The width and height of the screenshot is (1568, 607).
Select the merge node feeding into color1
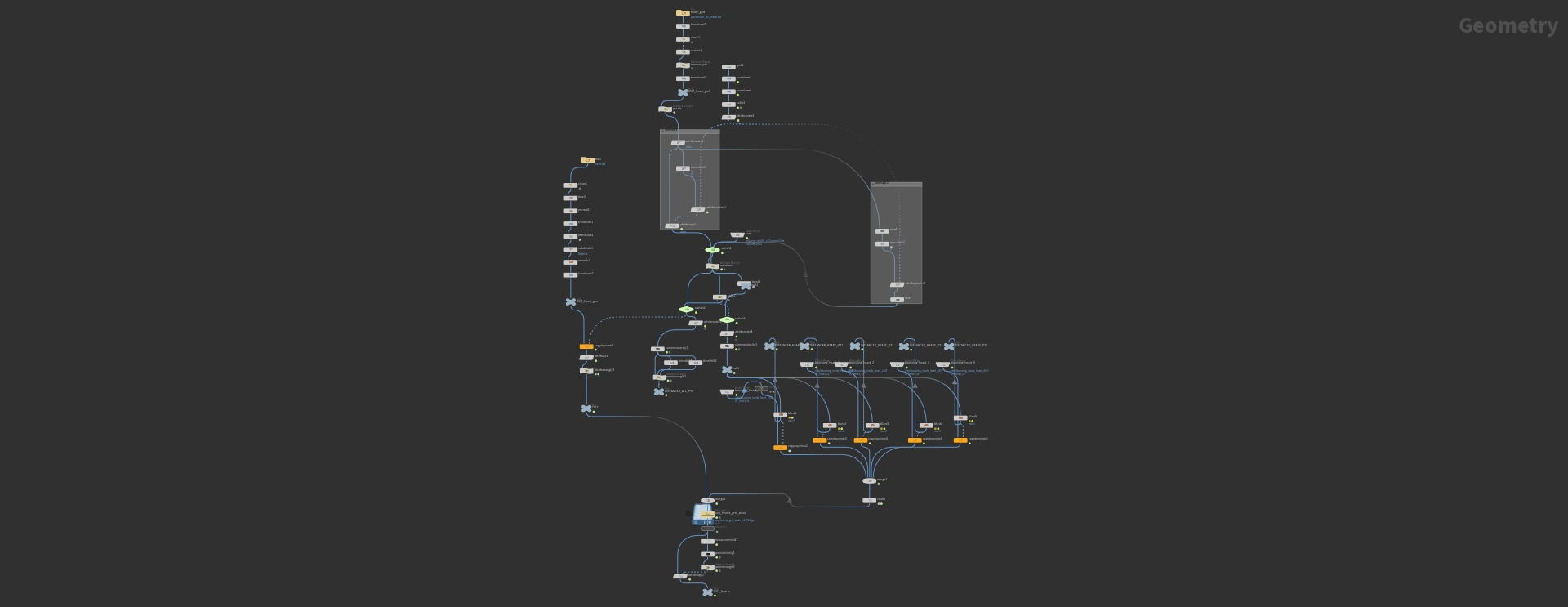pos(869,480)
